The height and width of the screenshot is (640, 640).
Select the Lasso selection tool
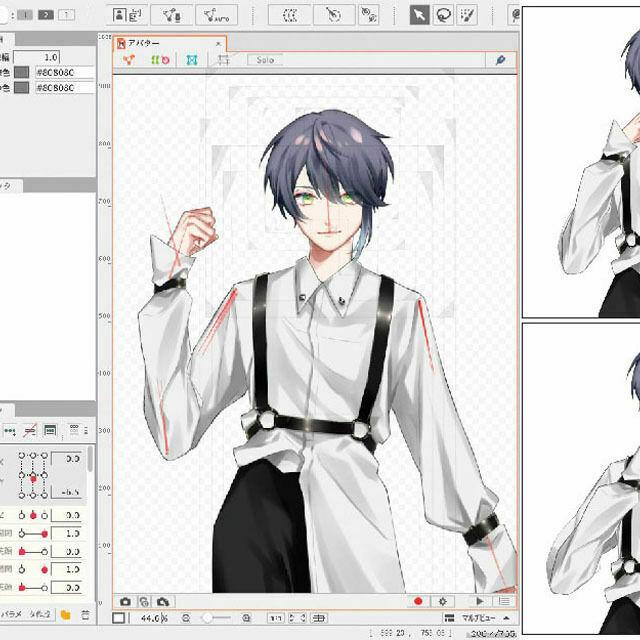(445, 15)
